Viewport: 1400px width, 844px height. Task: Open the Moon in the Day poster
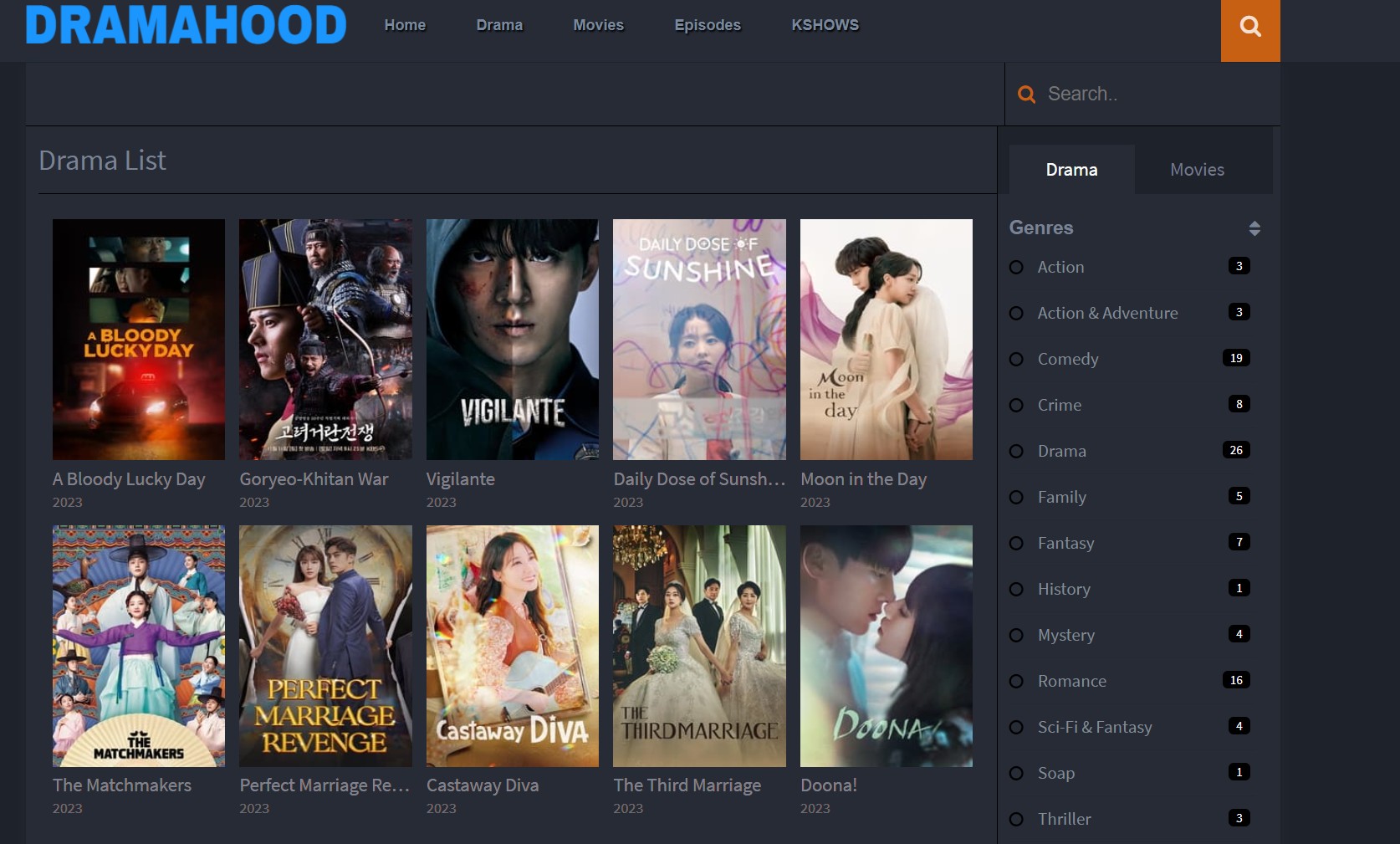[x=886, y=340]
